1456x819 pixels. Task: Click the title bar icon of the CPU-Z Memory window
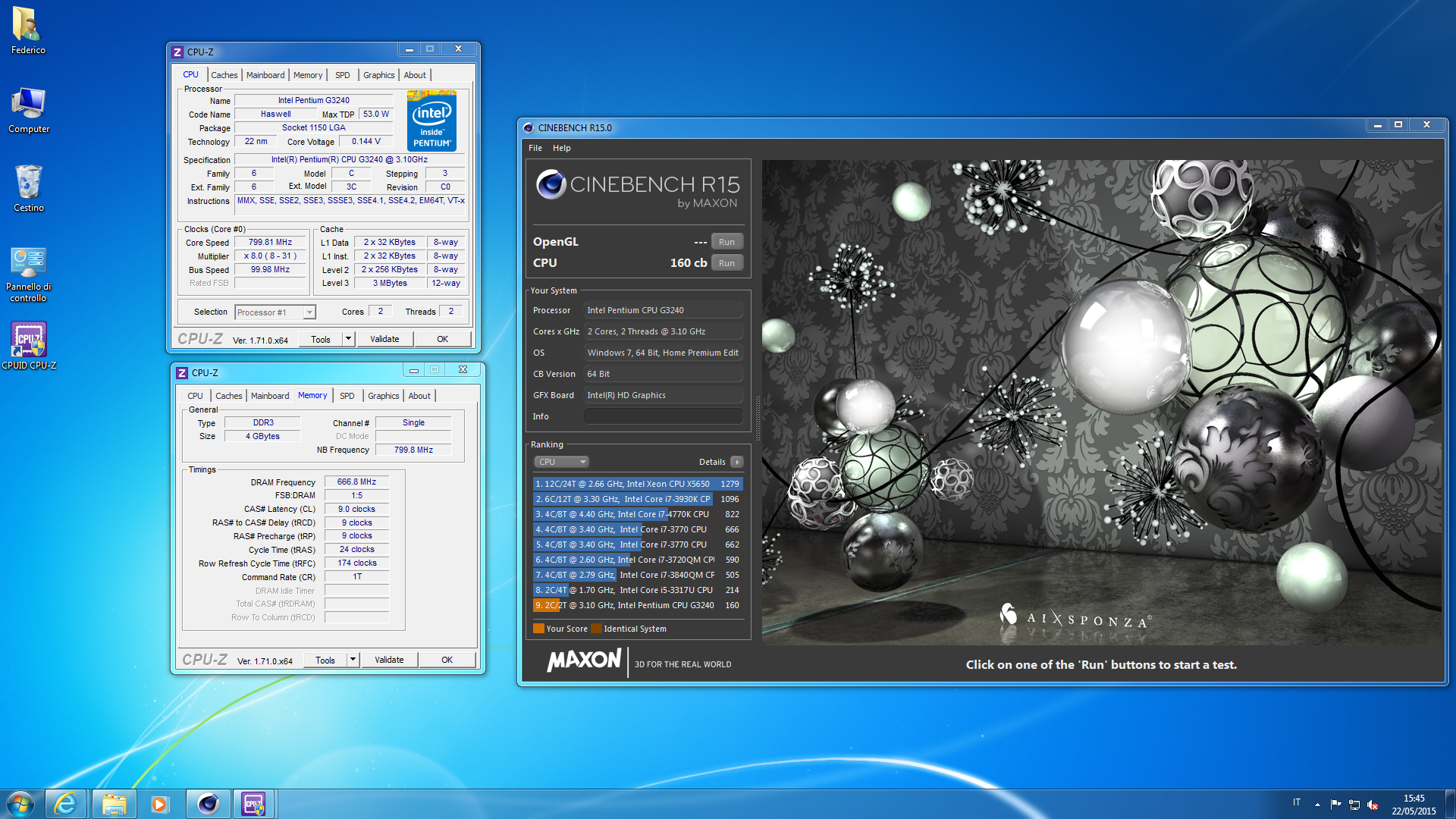182,373
